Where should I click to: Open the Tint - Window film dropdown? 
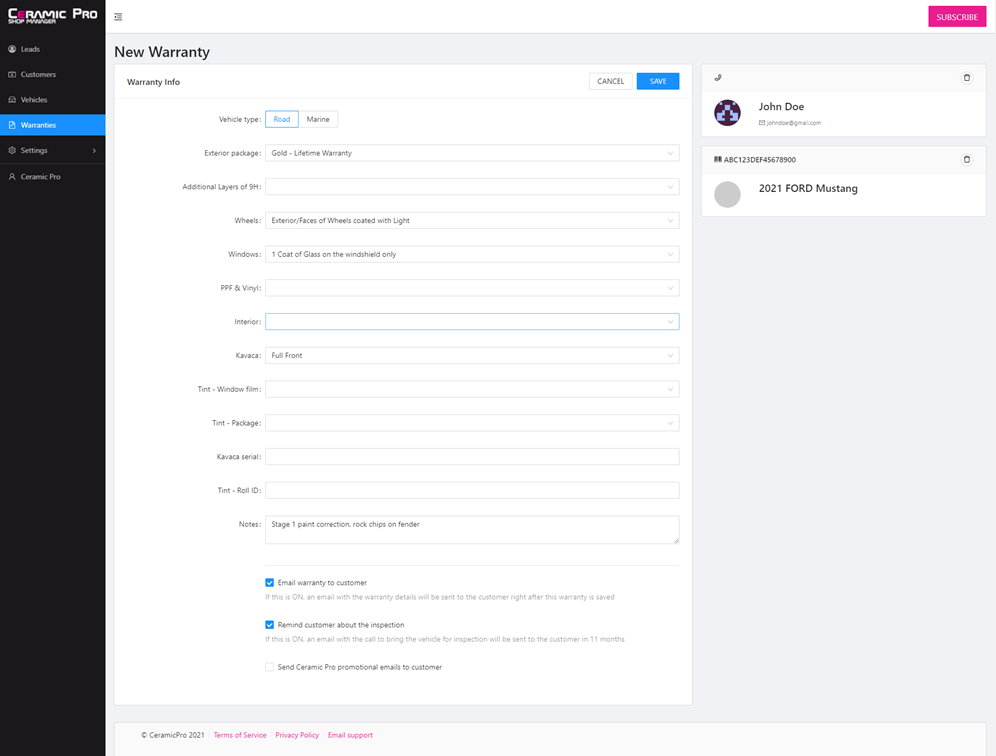(x=472, y=389)
